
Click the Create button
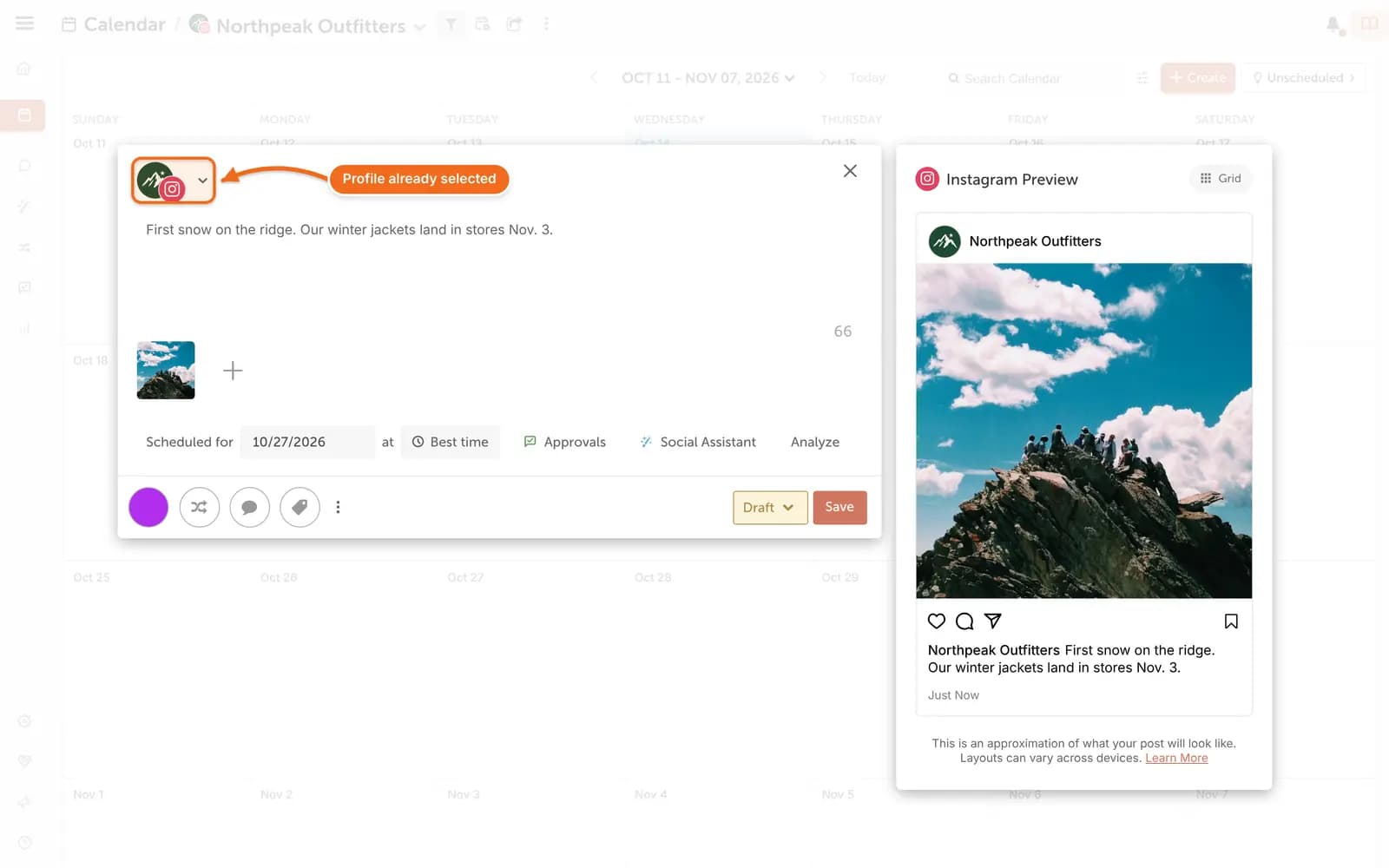[1198, 78]
